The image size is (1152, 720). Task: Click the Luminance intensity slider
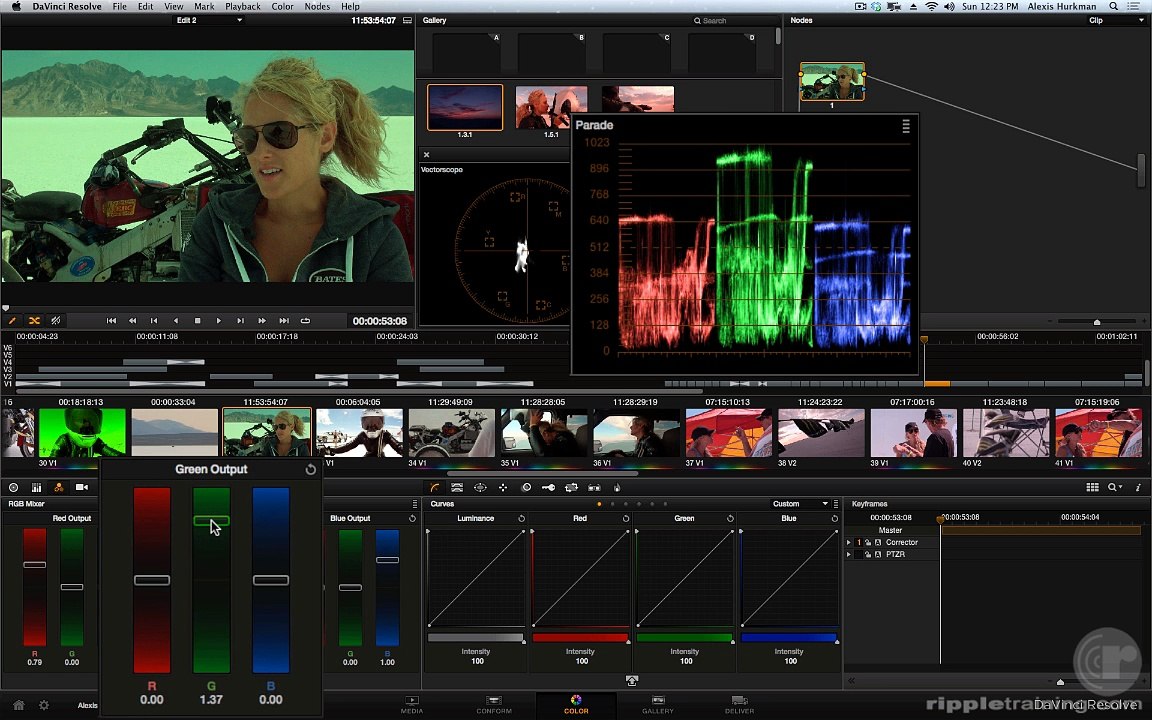(476, 638)
